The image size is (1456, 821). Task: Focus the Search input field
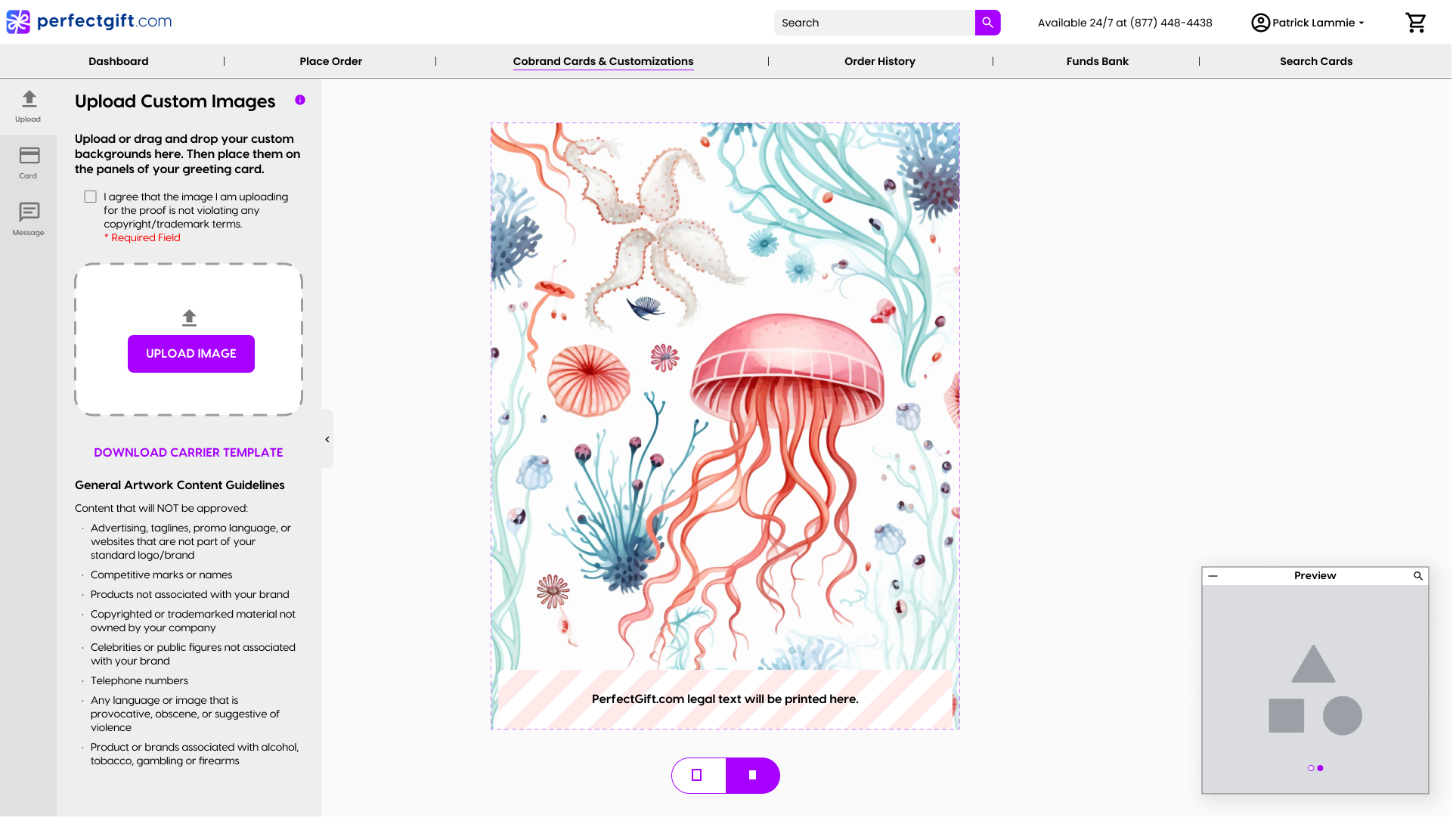874,23
